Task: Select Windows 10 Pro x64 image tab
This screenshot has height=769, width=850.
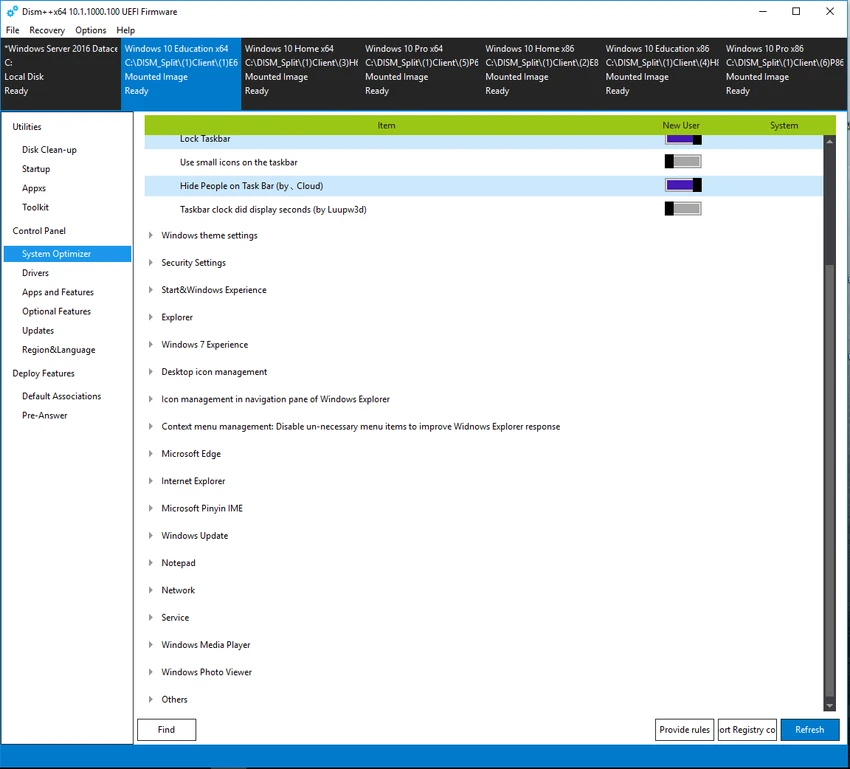Action: coord(422,74)
